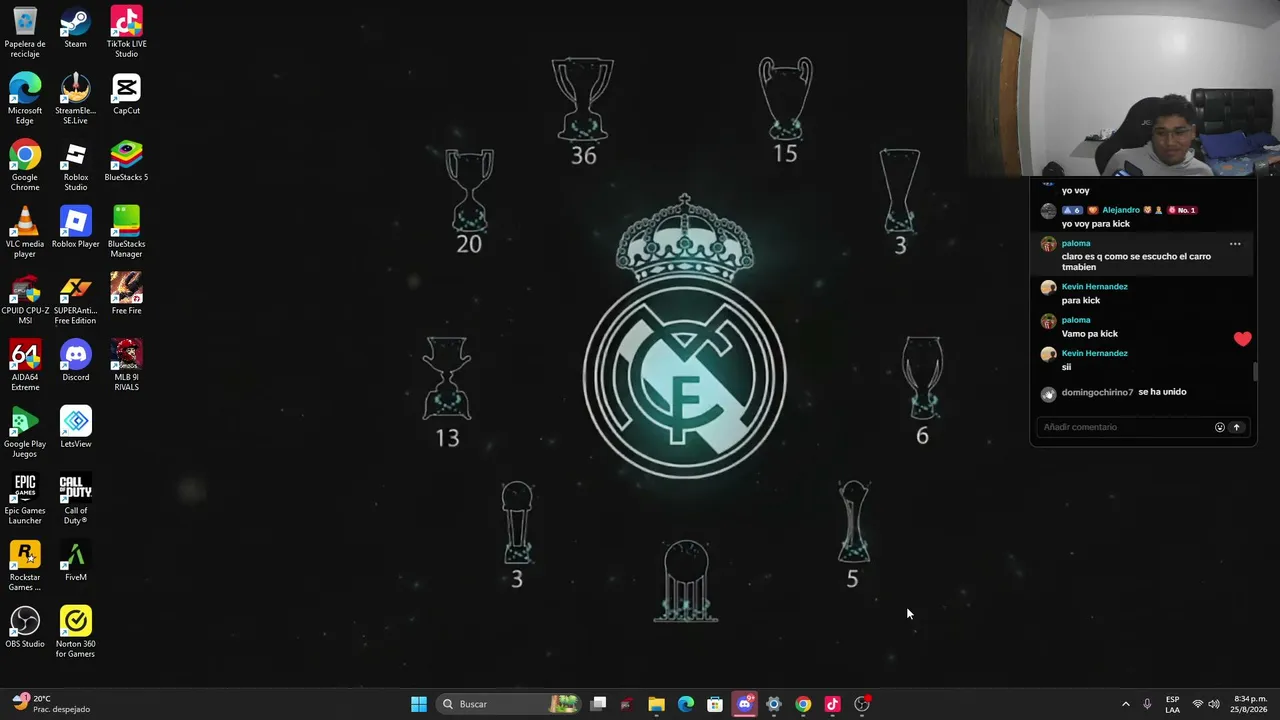Click the "No. 1" badge beside Alejandro
The width and height of the screenshot is (1280, 720).
[x=1182, y=210]
